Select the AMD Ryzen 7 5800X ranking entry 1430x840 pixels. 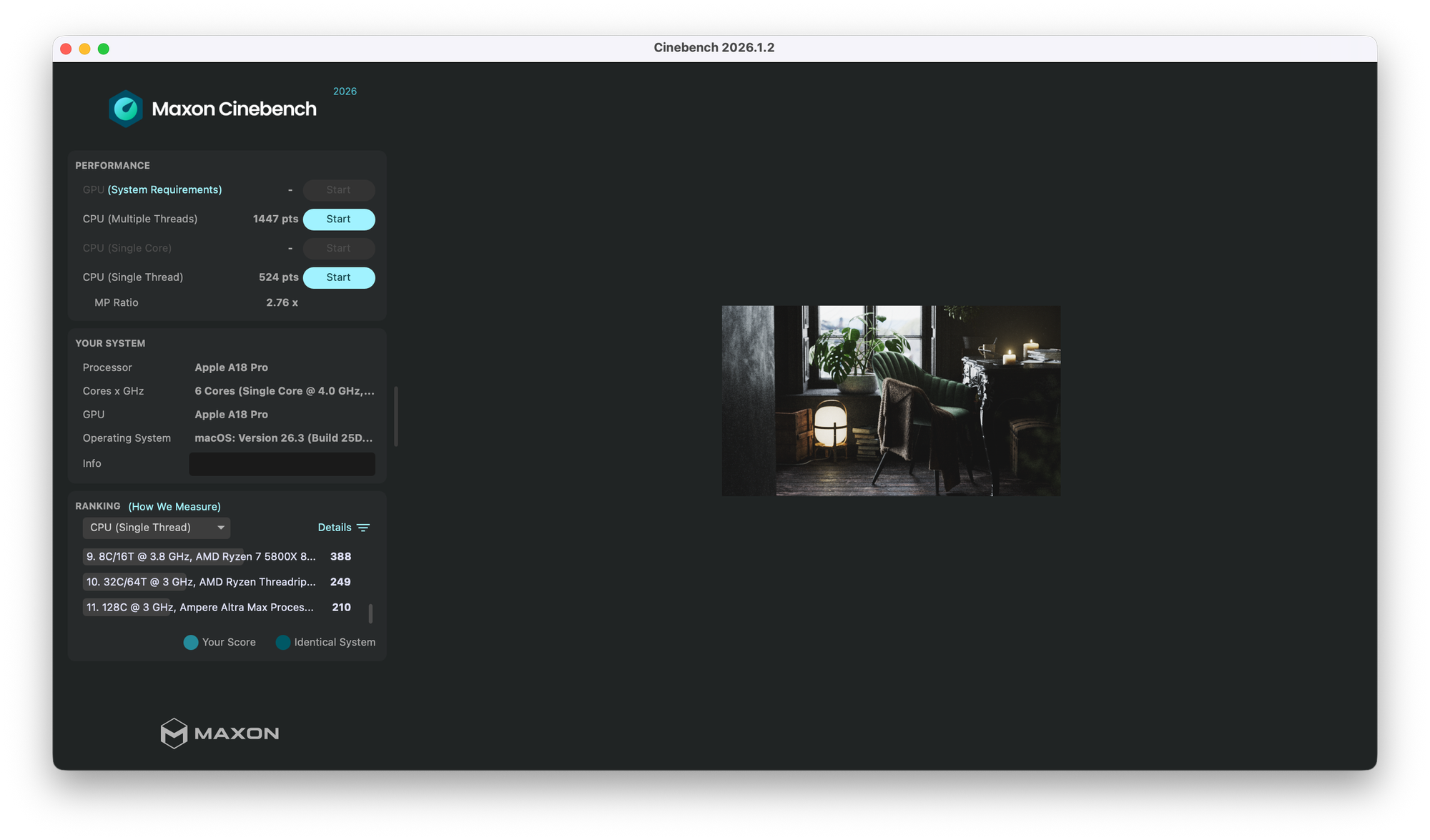(x=201, y=556)
